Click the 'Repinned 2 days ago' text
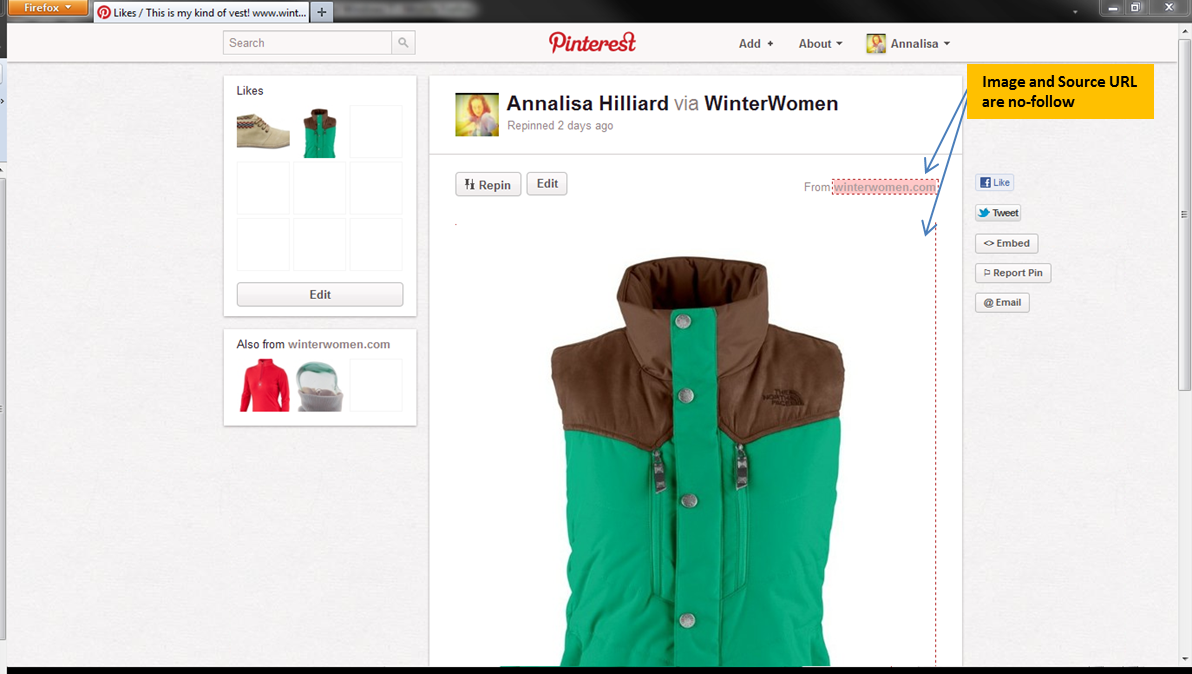The height and width of the screenshot is (674, 1192). tap(560, 125)
